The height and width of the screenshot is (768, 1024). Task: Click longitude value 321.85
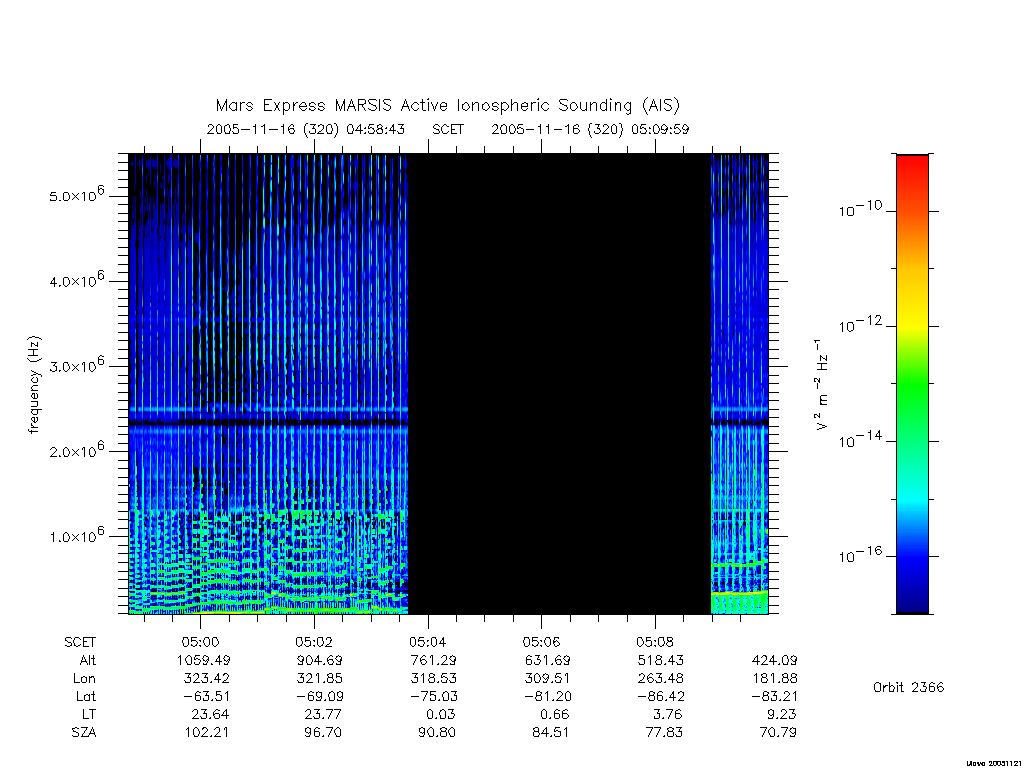[x=320, y=679]
